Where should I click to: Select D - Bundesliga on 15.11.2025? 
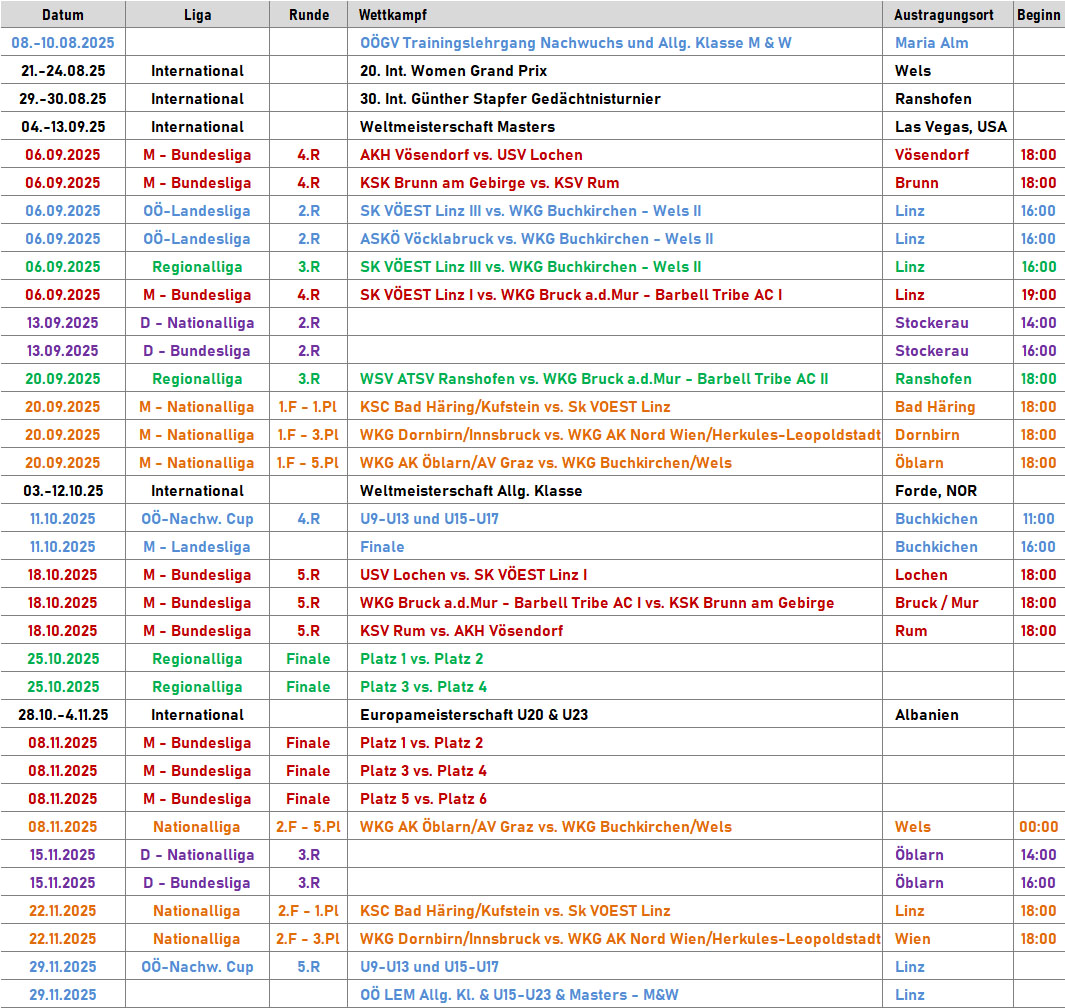pyautogui.click(x=197, y=883)
